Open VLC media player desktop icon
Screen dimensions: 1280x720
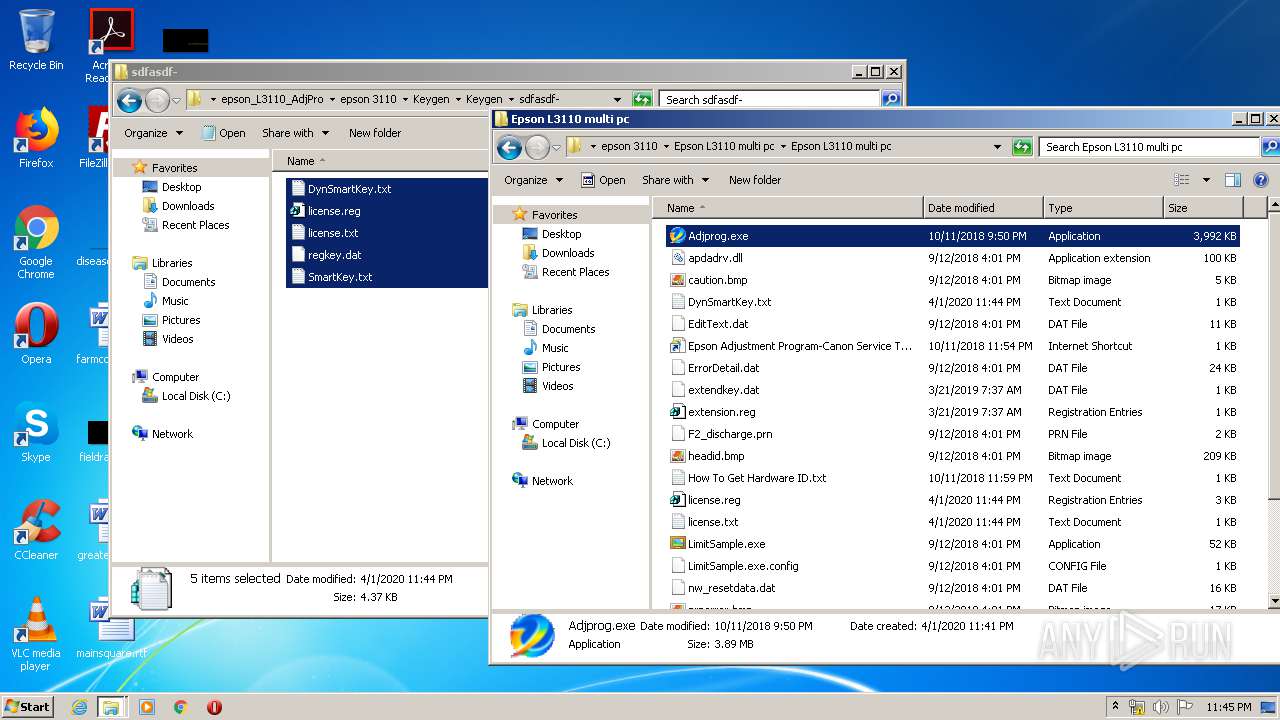coord(36,634)
